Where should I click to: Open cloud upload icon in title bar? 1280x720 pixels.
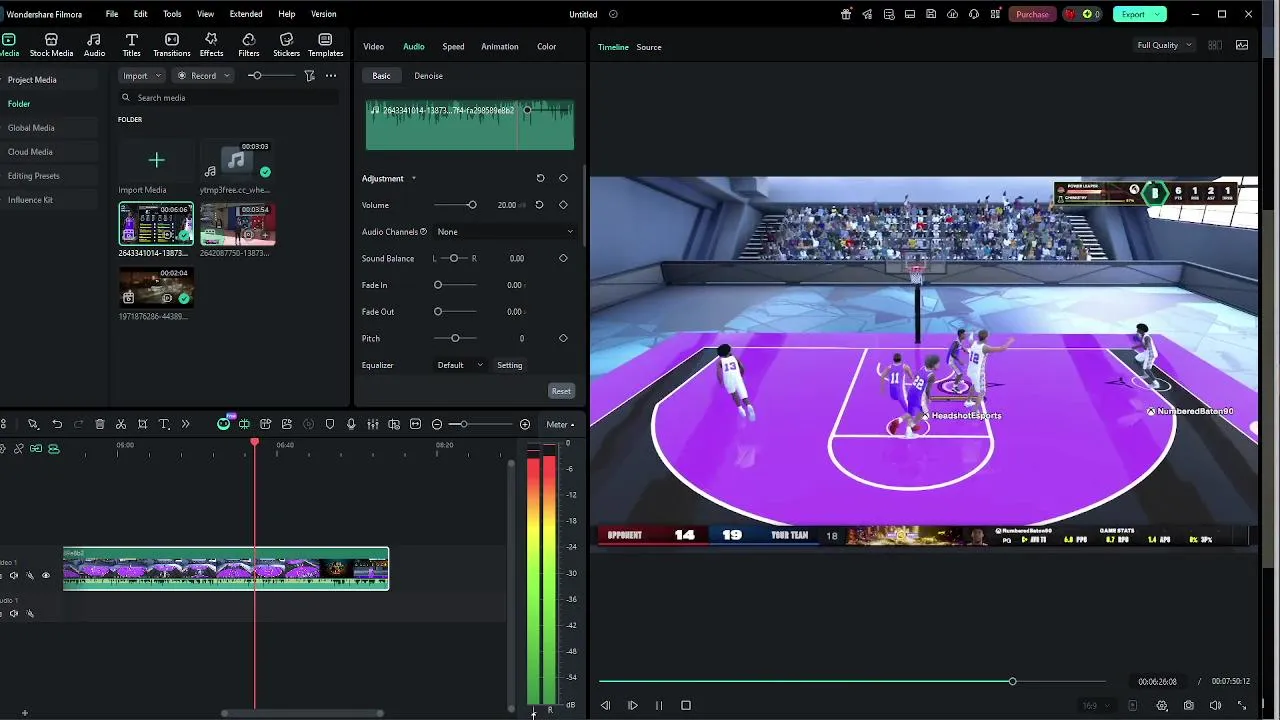952,14
